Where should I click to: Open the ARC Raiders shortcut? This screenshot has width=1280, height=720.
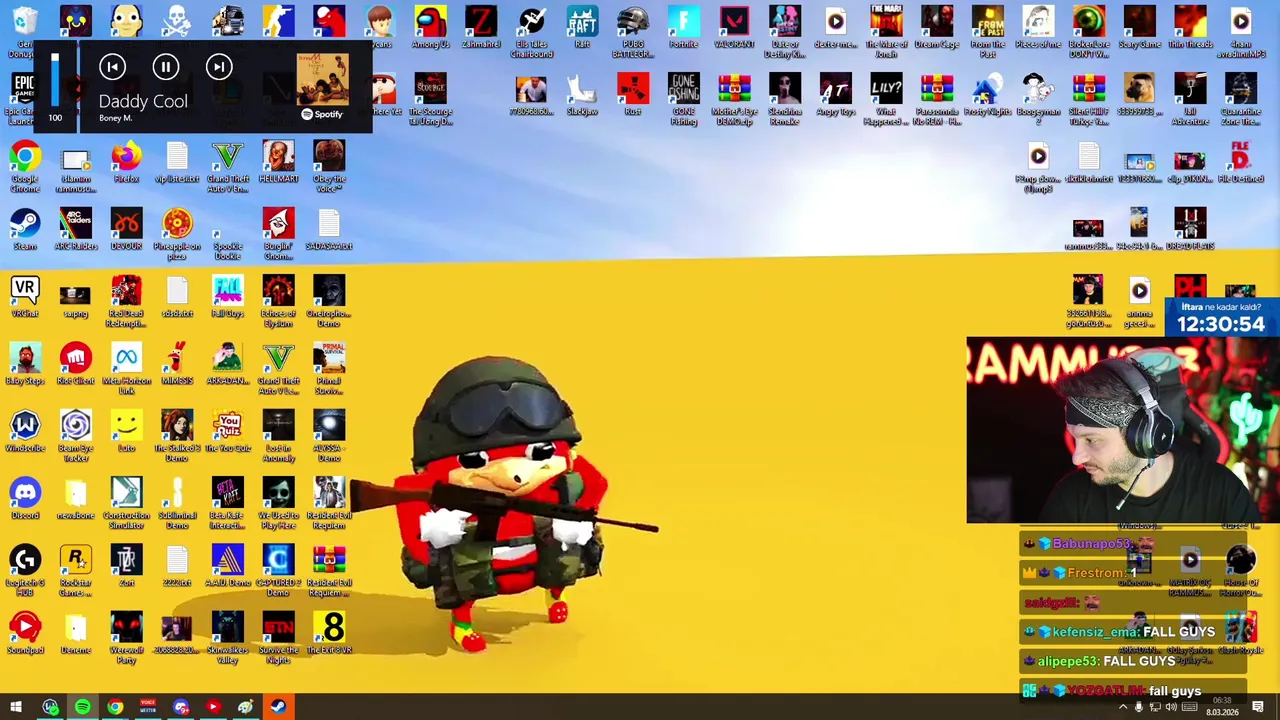coord(76,229)
